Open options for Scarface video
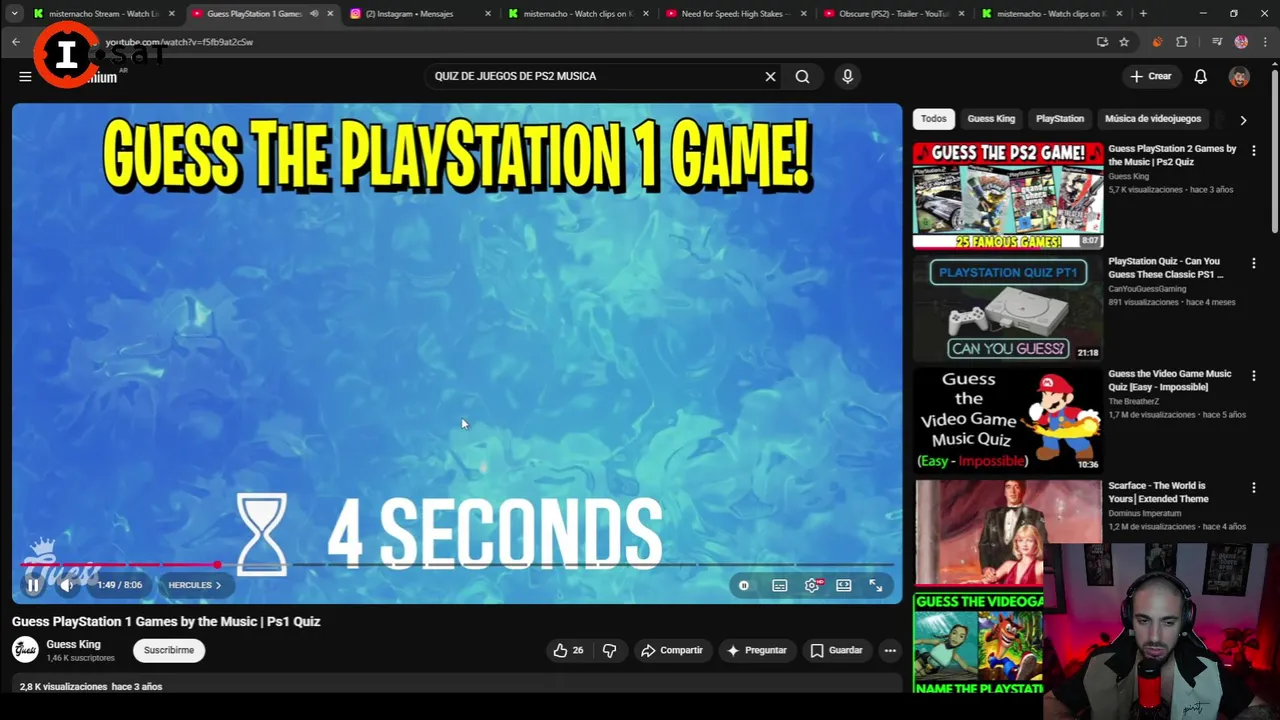The image size is (1280, 720). coord(1254,488)
